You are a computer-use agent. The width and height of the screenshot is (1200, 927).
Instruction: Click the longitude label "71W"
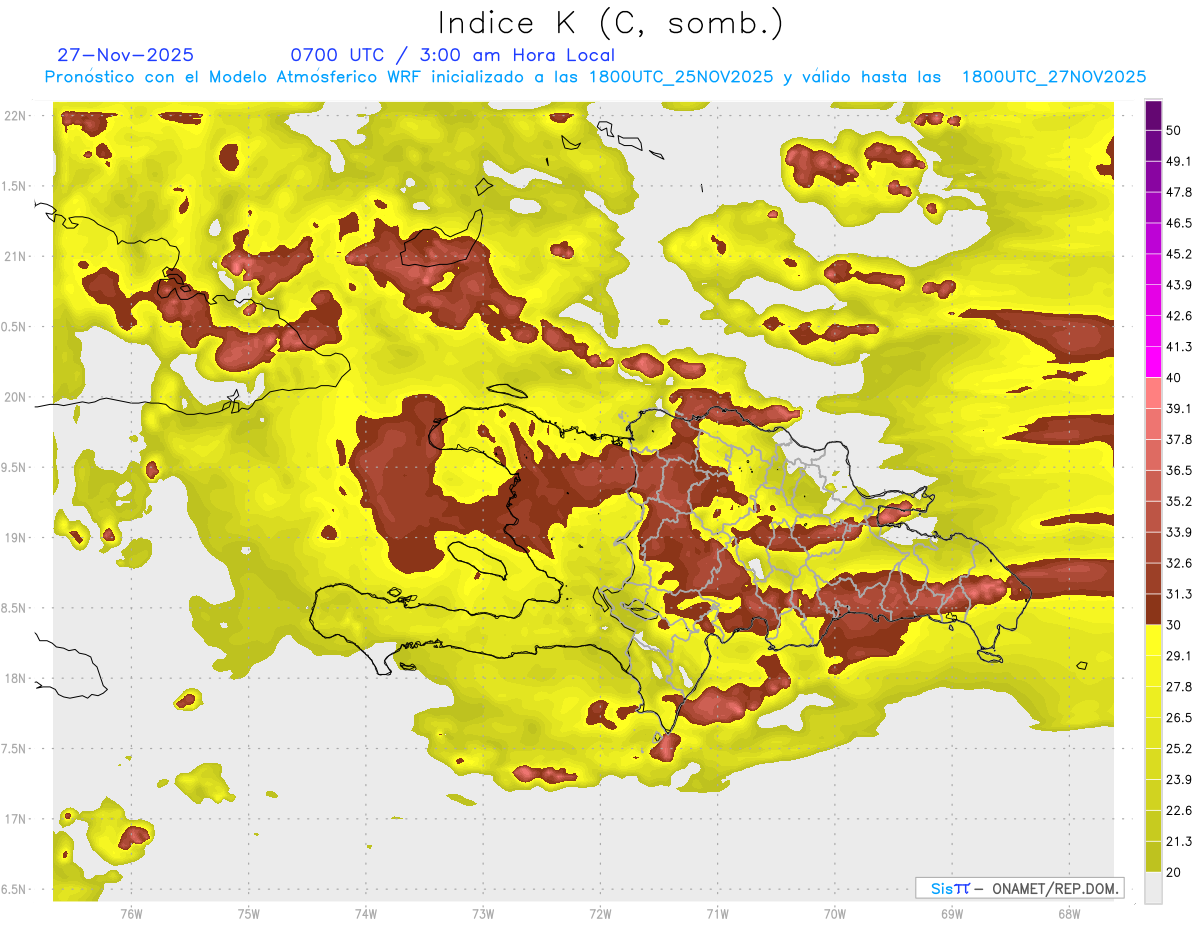coord(717,913)
